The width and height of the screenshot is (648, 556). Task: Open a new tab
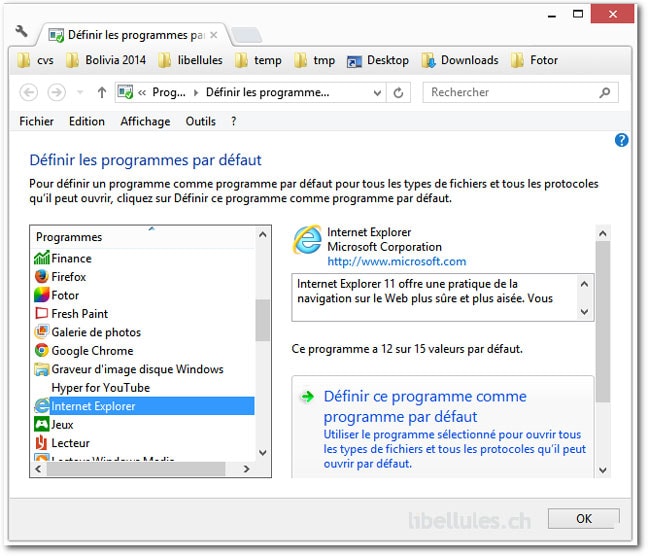pyautogui.click(x=247, y=36)
